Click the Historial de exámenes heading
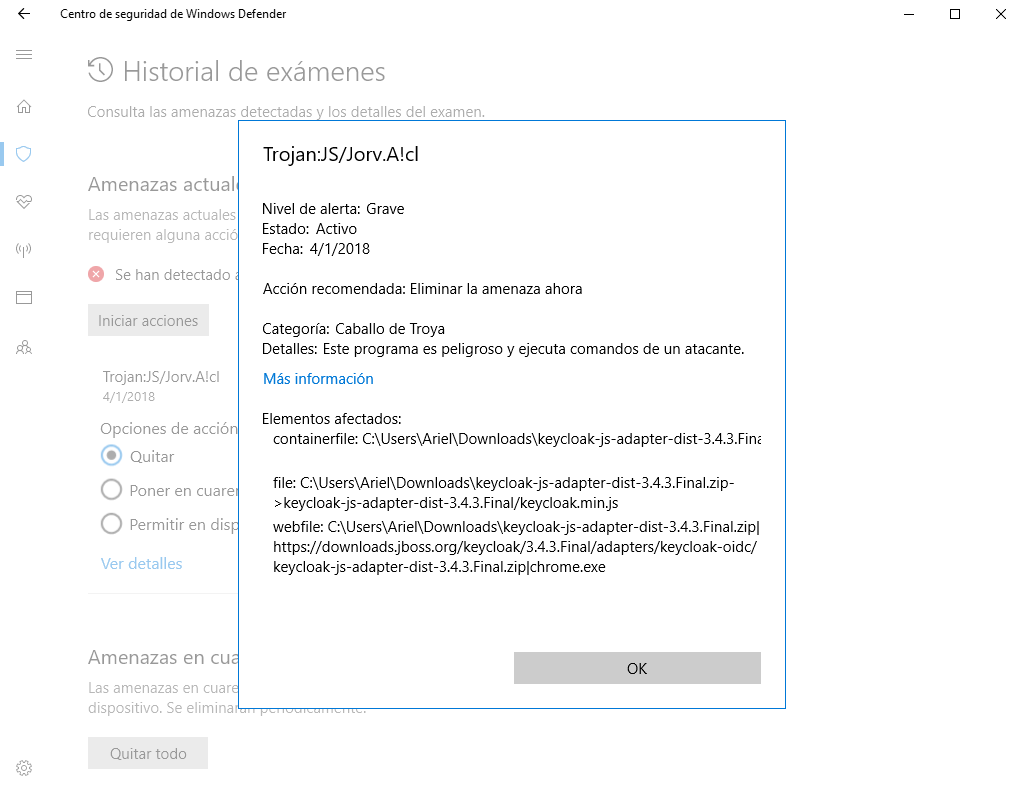 tap(254, 71)
